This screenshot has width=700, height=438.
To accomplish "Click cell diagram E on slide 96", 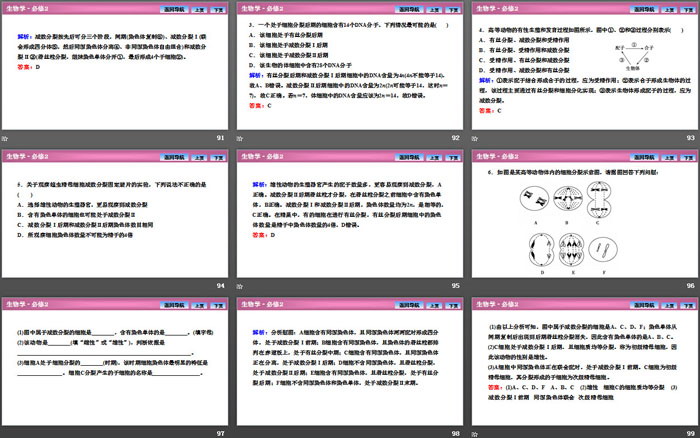I will [571, 250].
